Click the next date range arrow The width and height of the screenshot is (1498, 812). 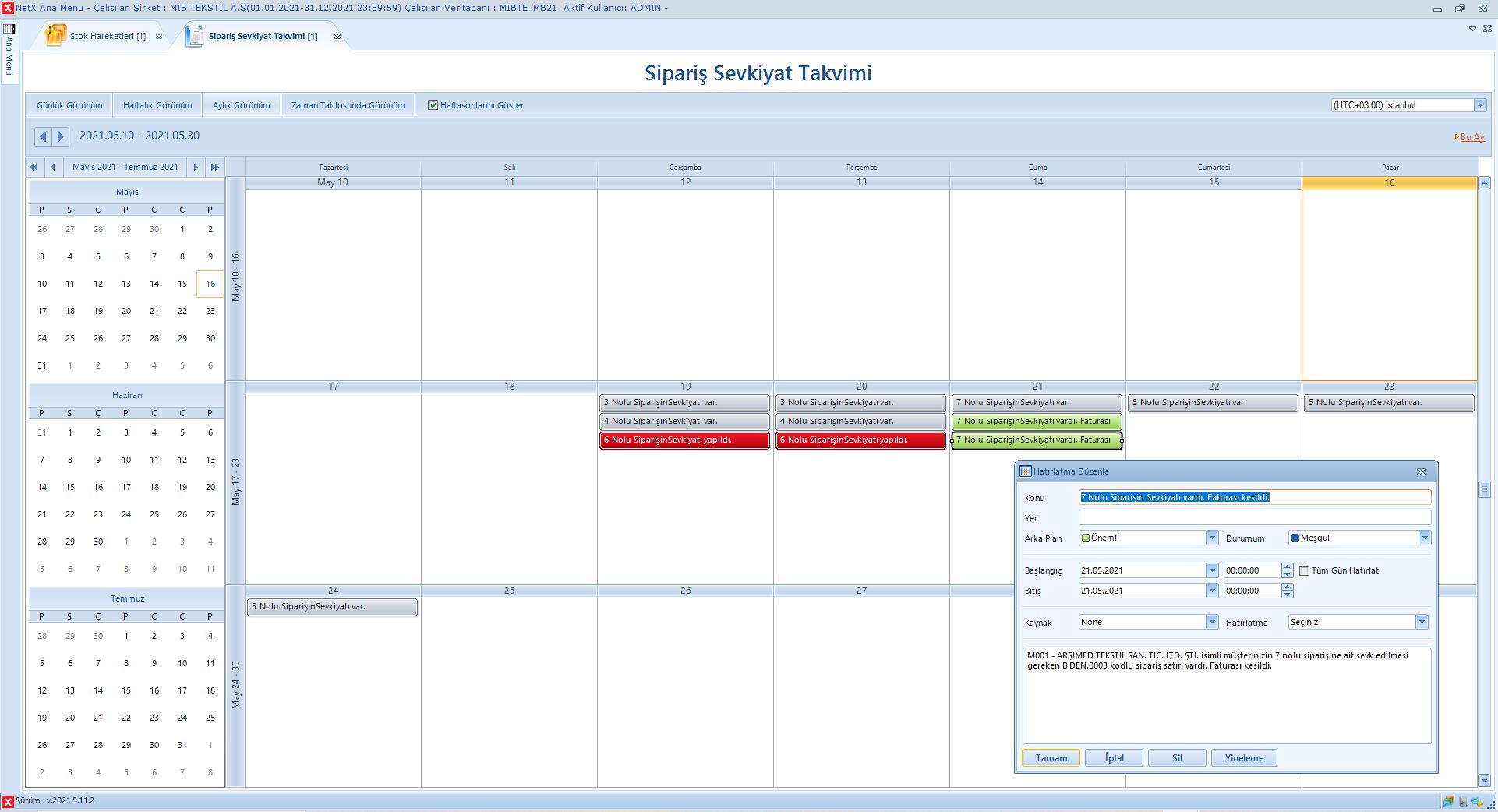60,136
